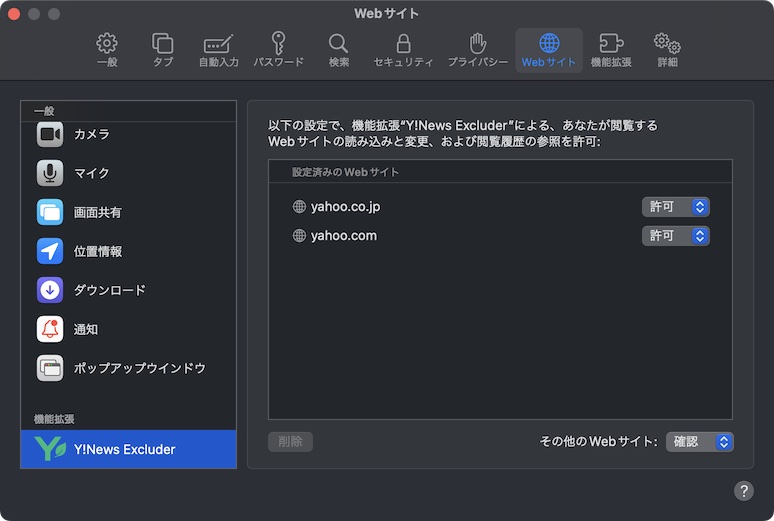Open the 一般 (General) preferences tab
This screenshot has height=521, width=774.
[107, 50]
